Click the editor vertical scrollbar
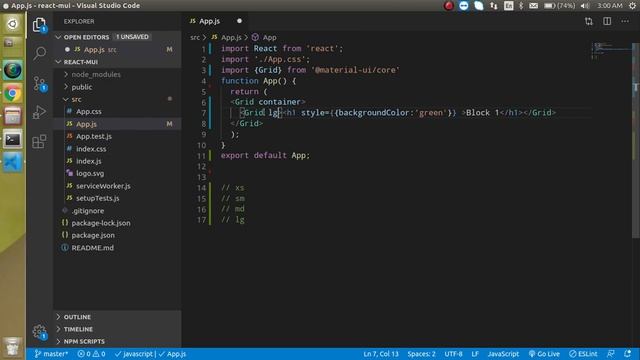 click(x=636, y=141)
